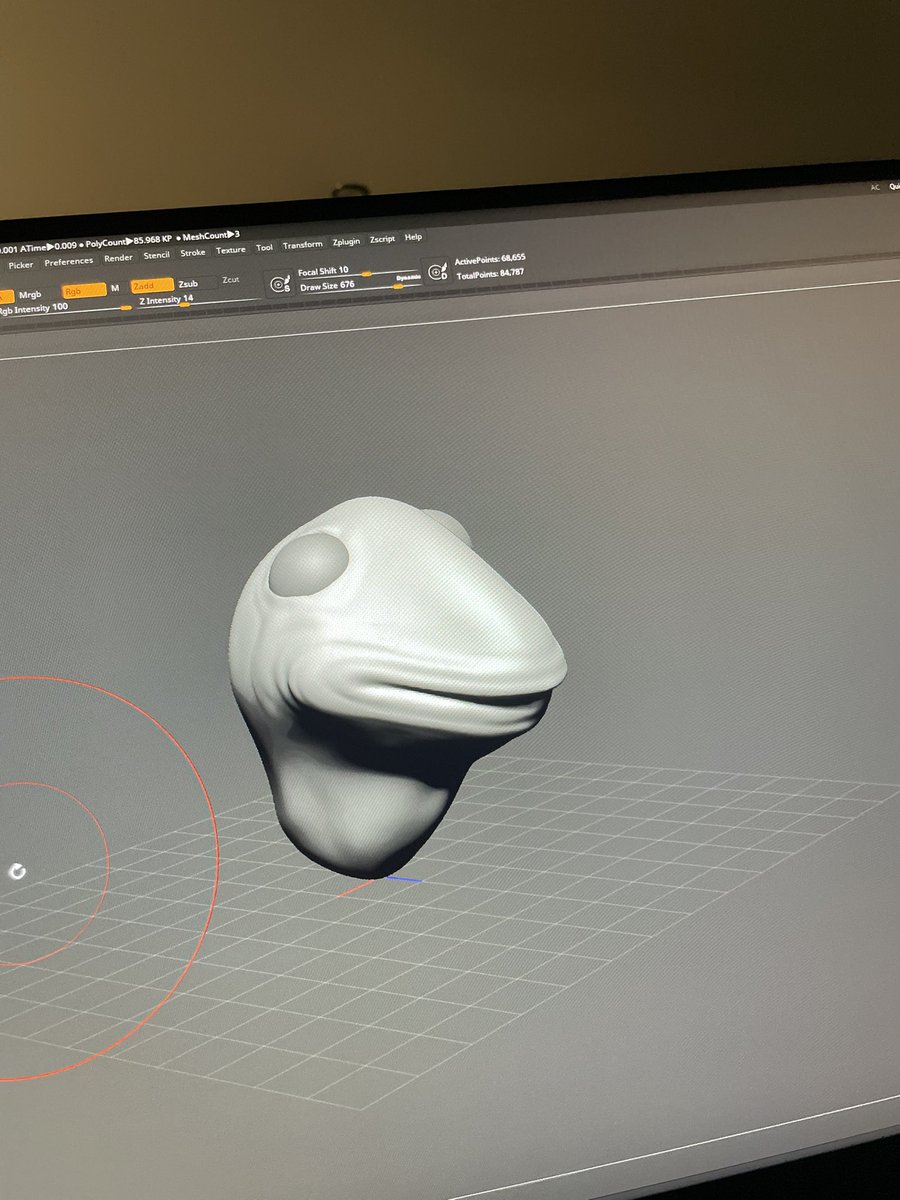This screenshot has width=900, height=1200.
Task: Open the Texture menu
Action: pyautogui.click(x=231, y=250)
